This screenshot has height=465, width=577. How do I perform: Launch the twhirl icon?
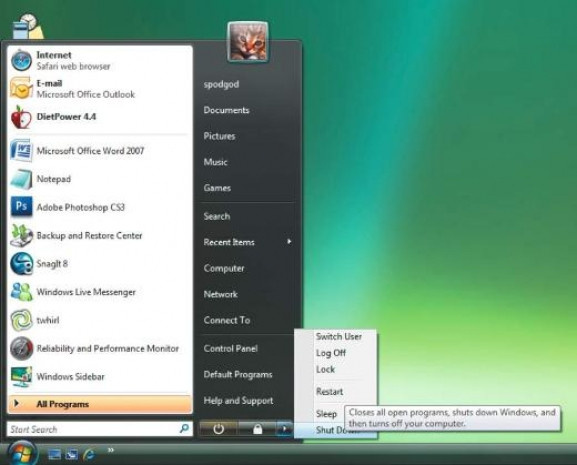[x=21, y=320]
